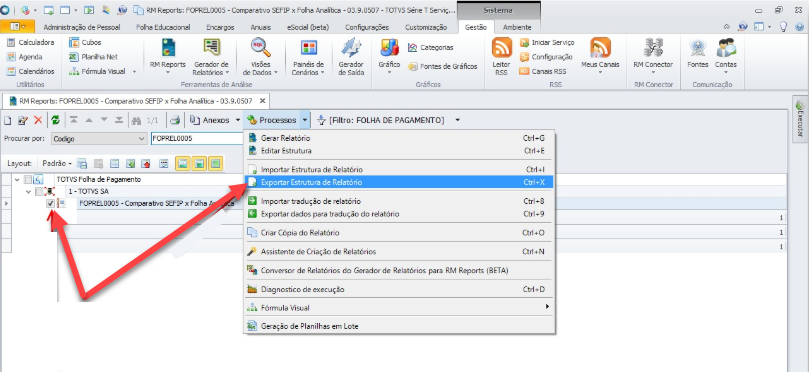
Task: Choose Gerar Relatório from Processos menu
Action: (399, 138)
